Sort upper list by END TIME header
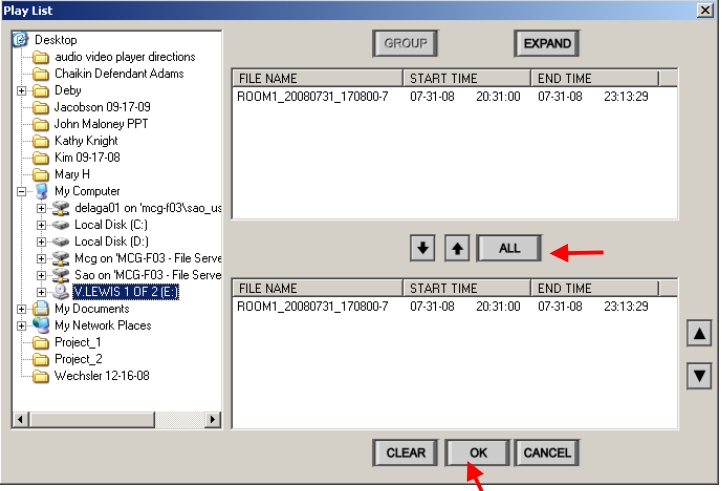The image size is (722, 491). coord(594,78)
